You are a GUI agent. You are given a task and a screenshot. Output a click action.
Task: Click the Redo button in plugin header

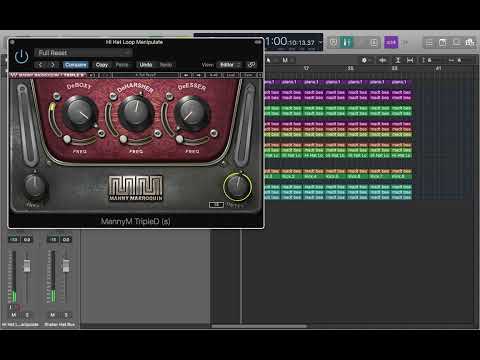166,65
